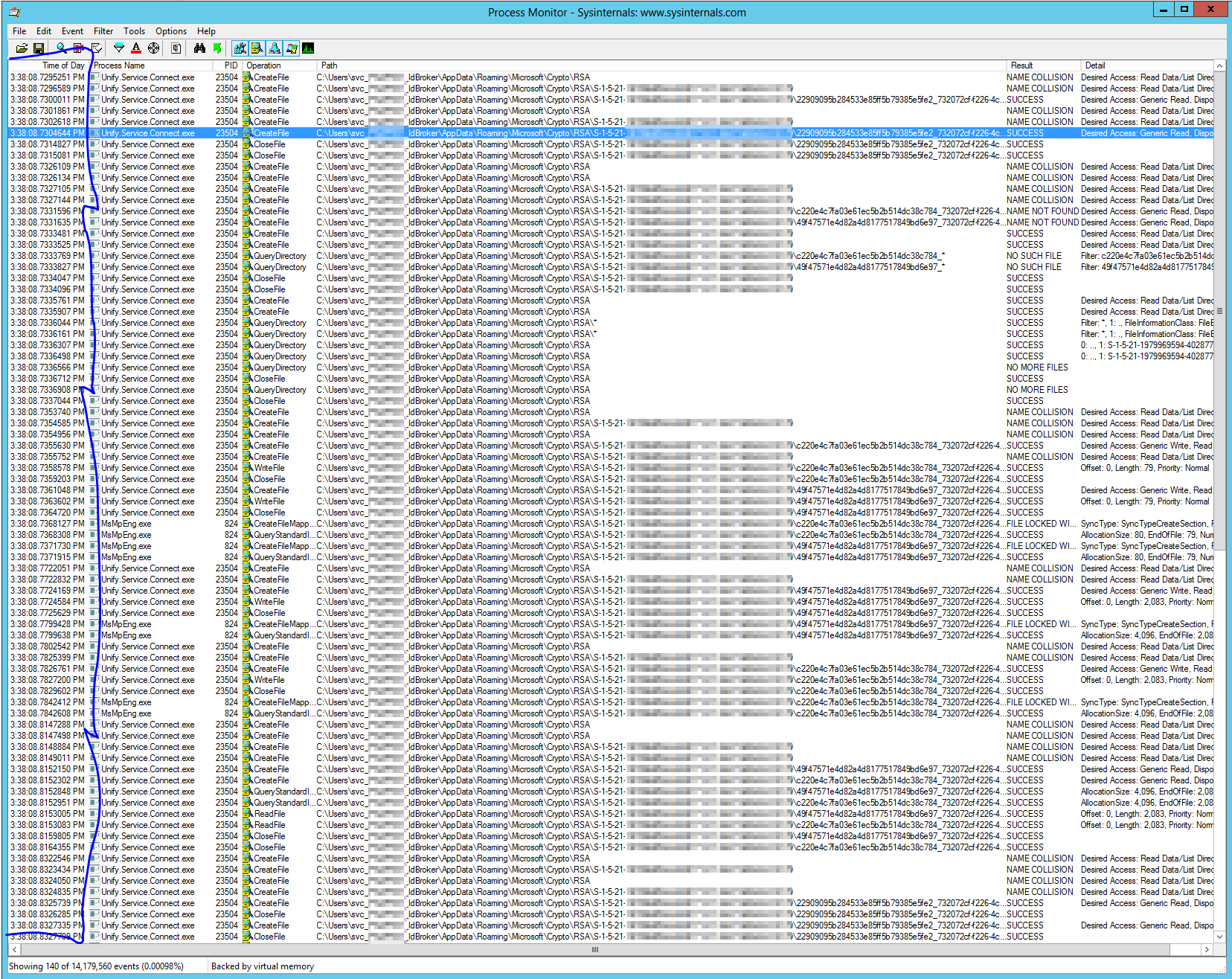Image resolution: width=1232 pixels, height=979 pixels.
Task: Open the Edit menu
Action: pyautogui.click(x=44, y=31)
